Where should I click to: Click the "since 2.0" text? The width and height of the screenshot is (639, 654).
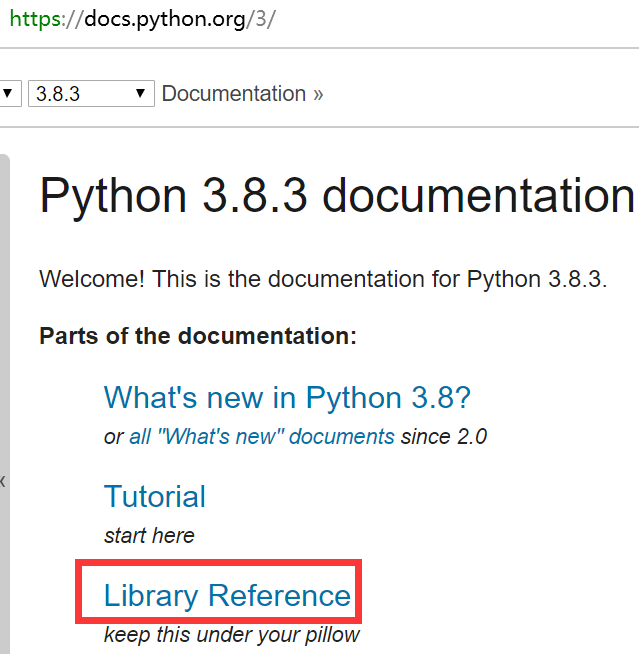pos(443,437)
